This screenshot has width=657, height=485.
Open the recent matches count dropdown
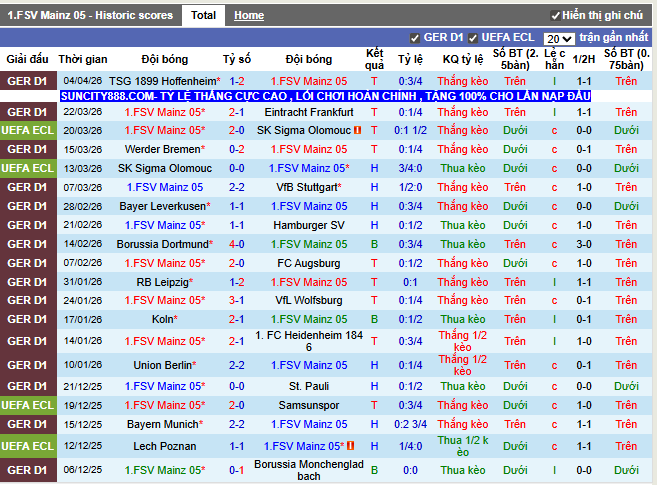click(x=559, y=38)
